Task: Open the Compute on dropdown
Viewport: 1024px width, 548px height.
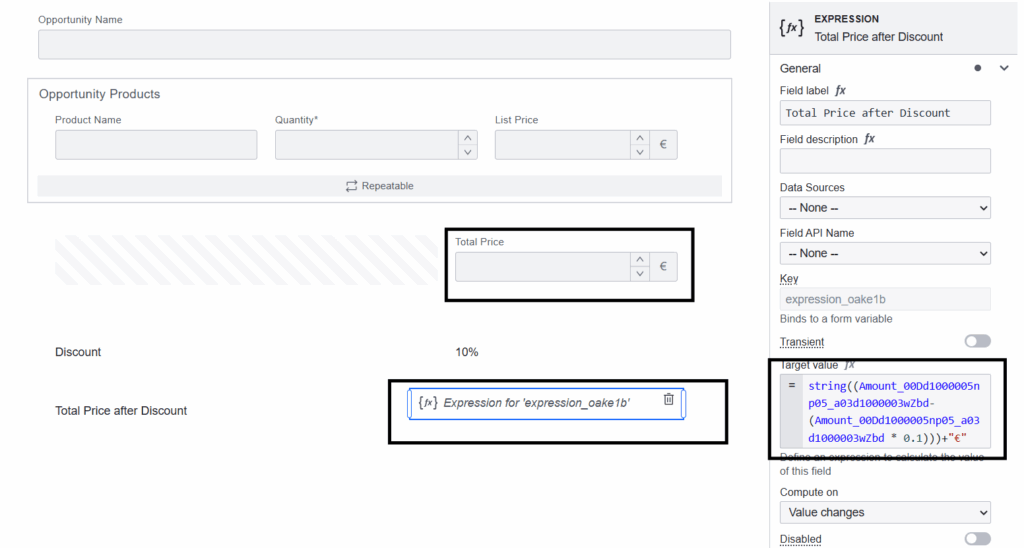Action: pos(885,513)
